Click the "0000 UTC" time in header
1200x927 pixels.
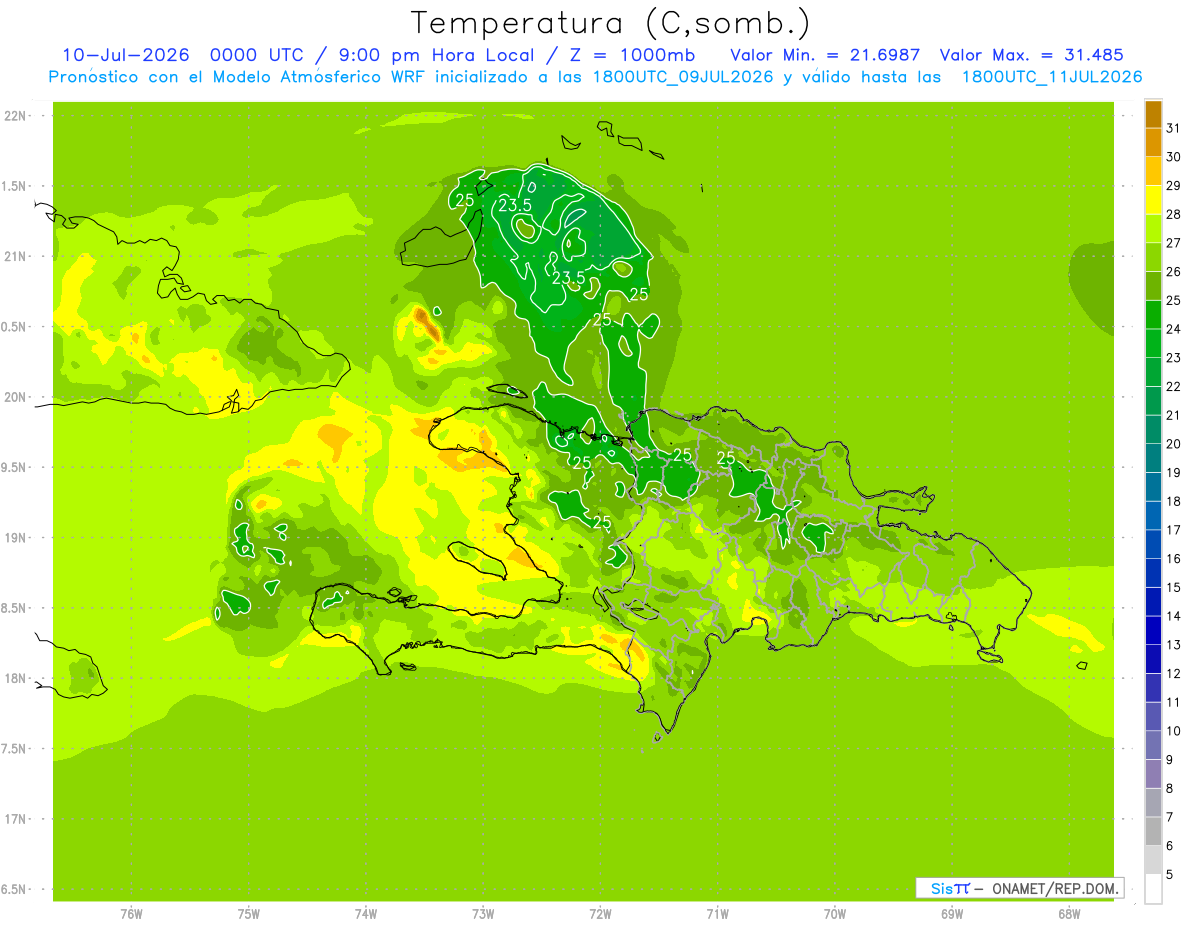pos(257,55)
